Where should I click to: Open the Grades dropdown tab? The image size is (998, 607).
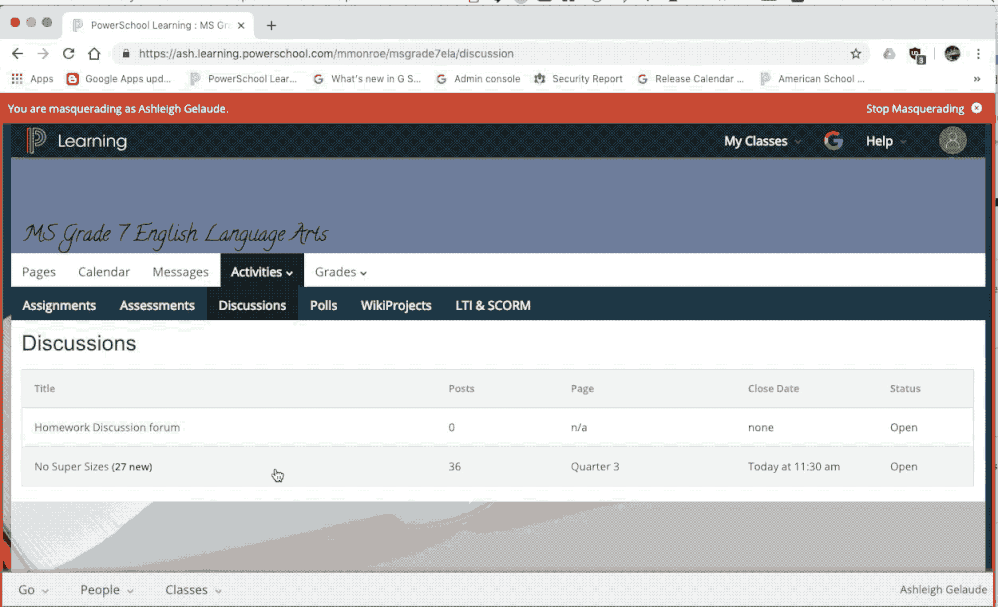point(341,271)
